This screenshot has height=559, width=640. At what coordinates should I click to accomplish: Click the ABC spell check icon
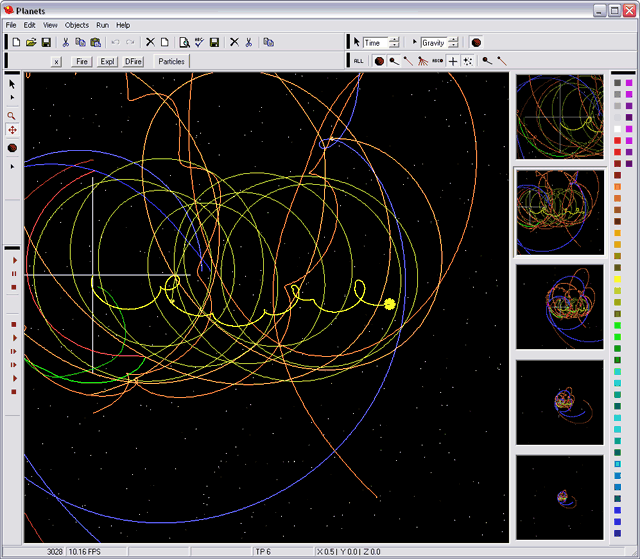click(x=199, y=42)
